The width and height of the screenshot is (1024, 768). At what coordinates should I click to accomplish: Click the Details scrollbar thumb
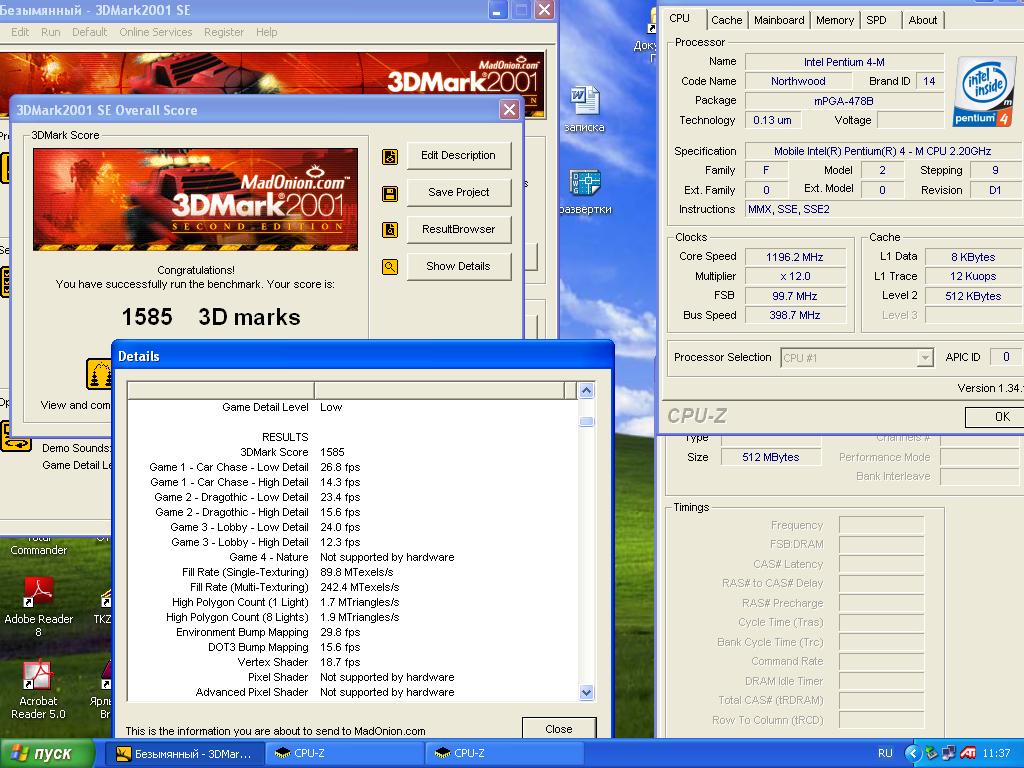pyautogui.click(x=586, y=422)
